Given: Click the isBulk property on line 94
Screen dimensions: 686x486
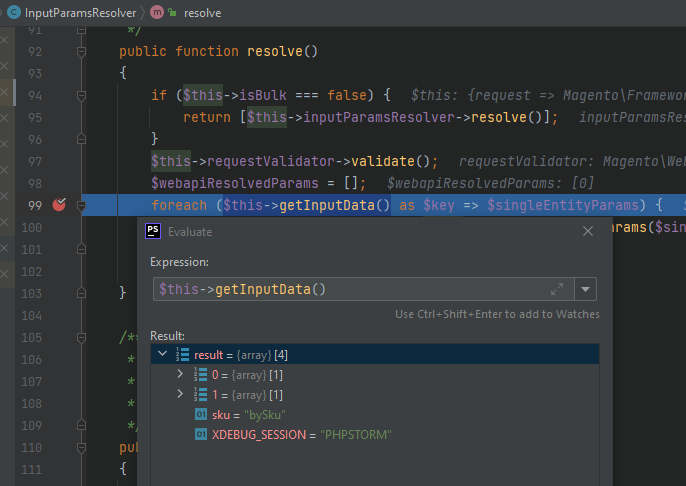Looking at the screenshot, I should [x=263, y=95].
